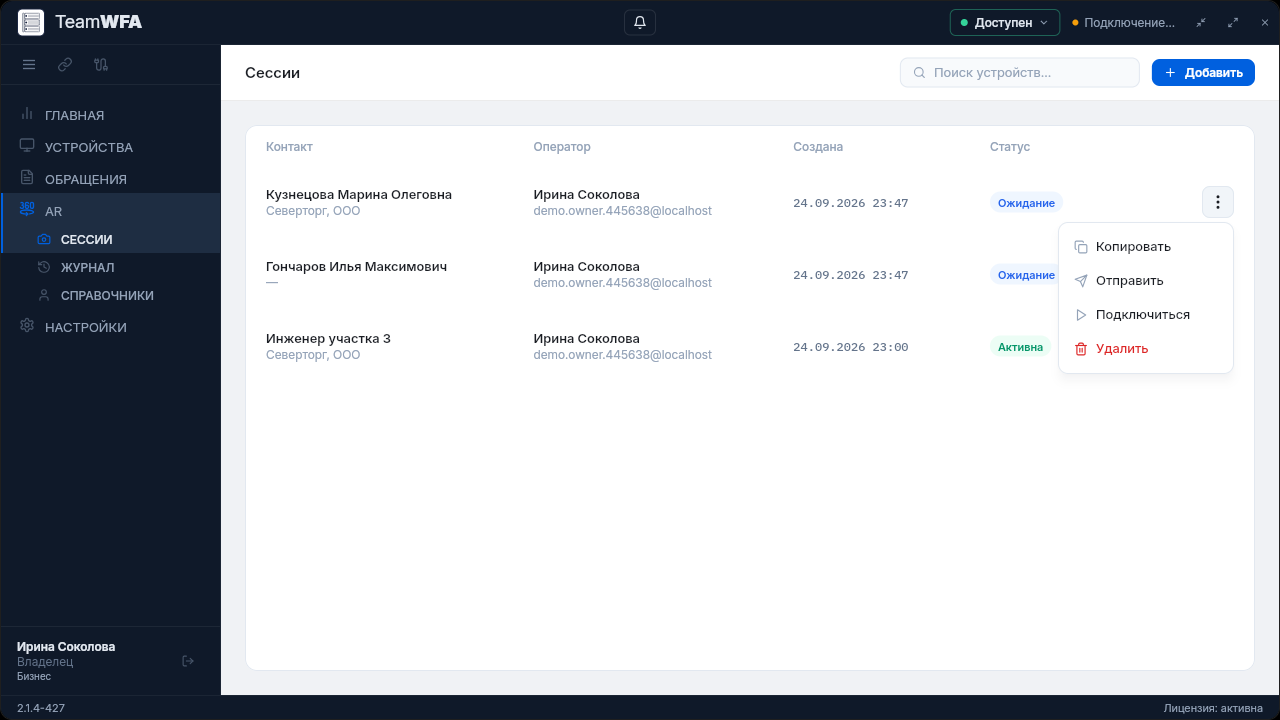Click the Сессии page heading
Viewport: 1280px width, 720px height.
click(273, 73)
